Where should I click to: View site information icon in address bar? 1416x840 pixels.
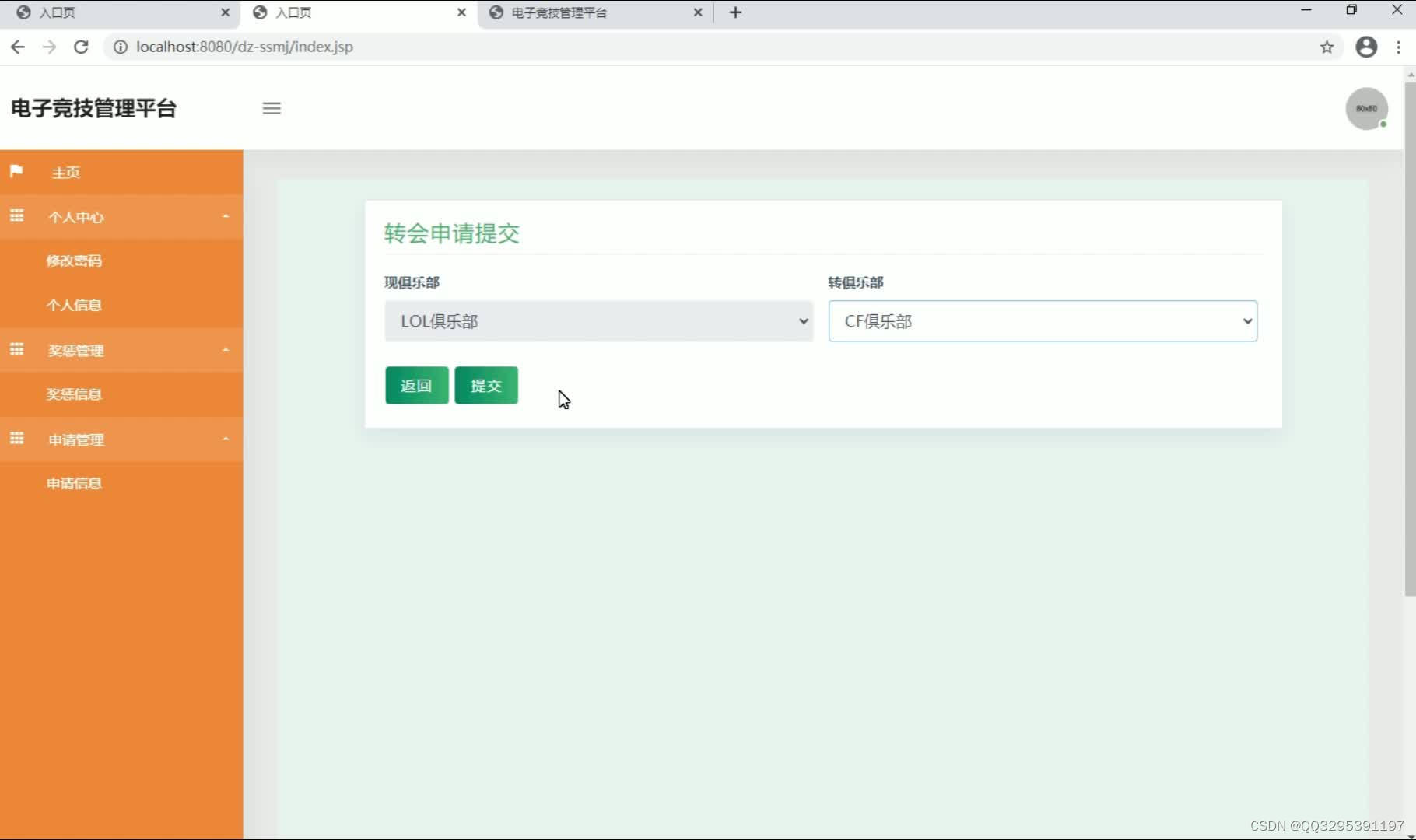tap(121, 47)
